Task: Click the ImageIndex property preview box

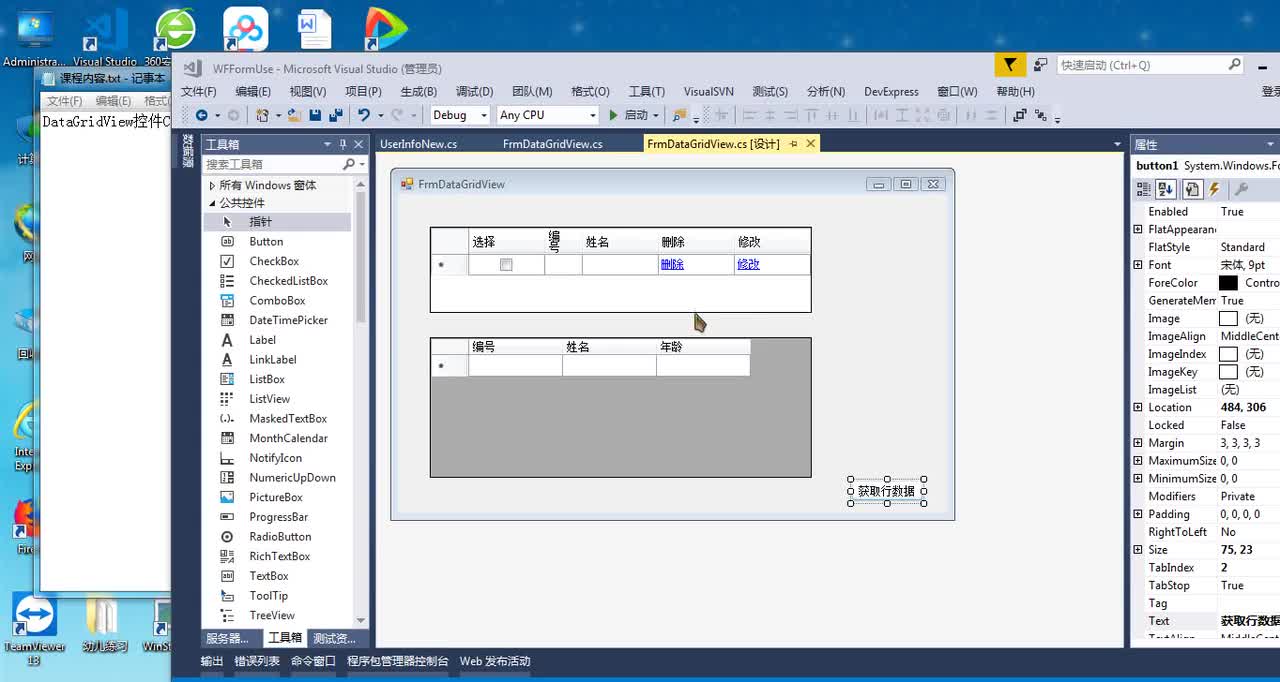Action: tap(1228, 354)
